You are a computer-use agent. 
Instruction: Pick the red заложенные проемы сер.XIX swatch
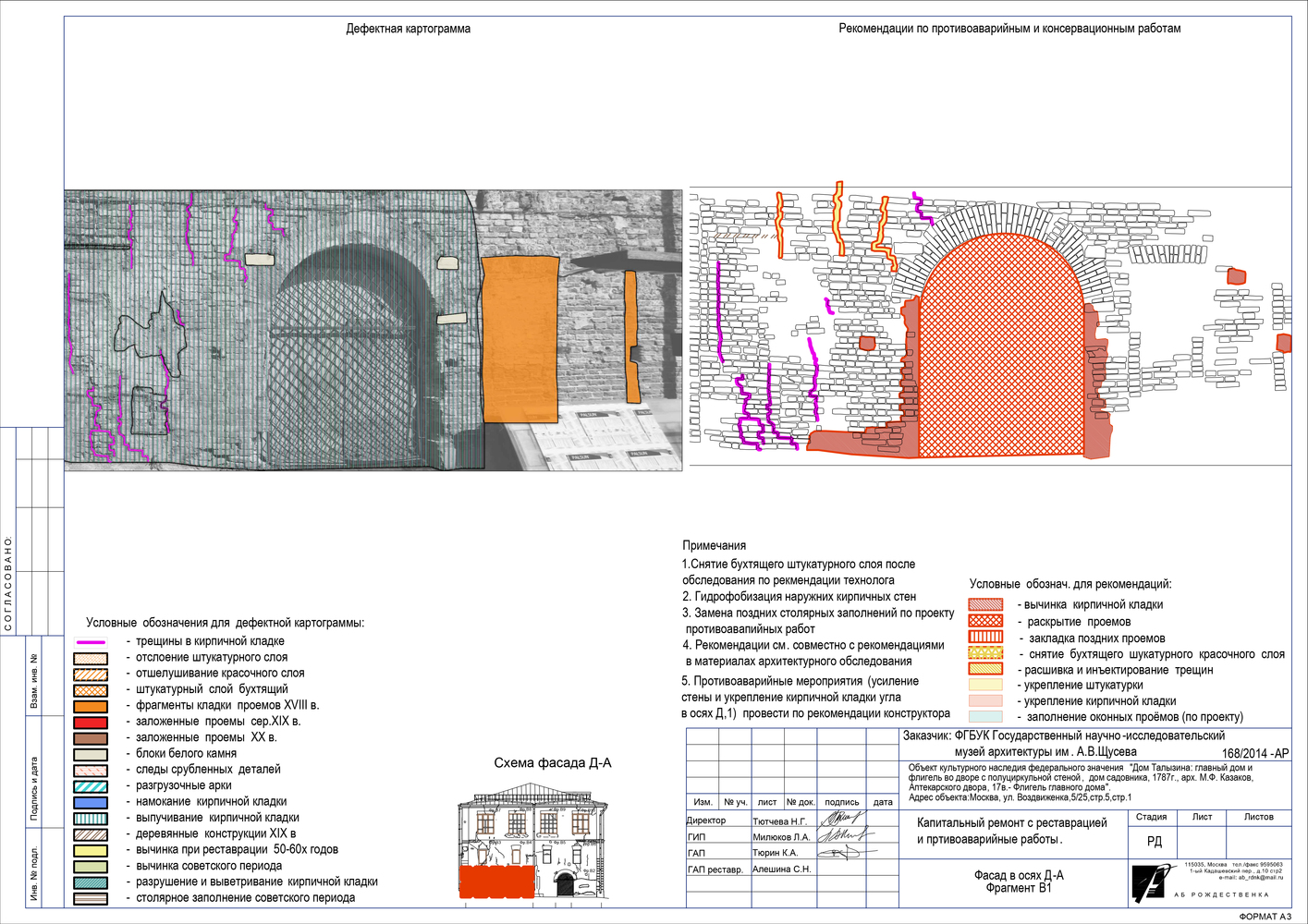91,723
